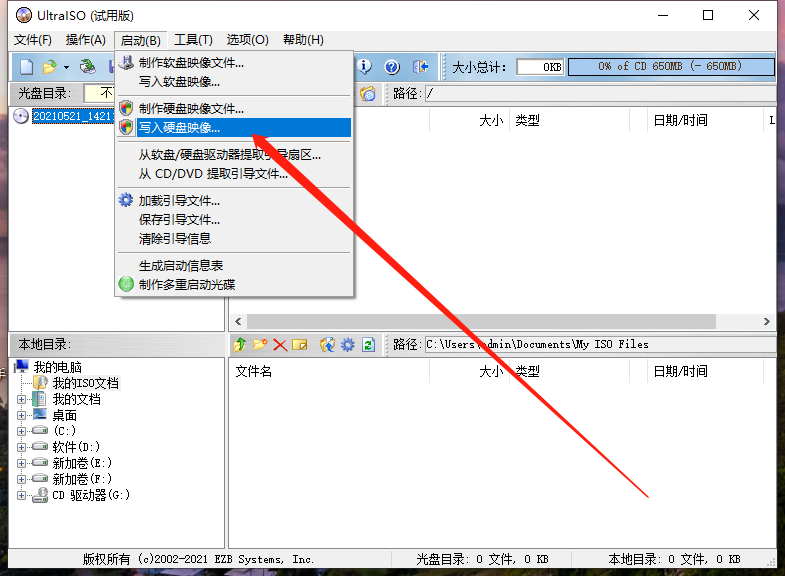785x576 pixels.
Task: Click the local rename folder icon
Action: [299, 344]
